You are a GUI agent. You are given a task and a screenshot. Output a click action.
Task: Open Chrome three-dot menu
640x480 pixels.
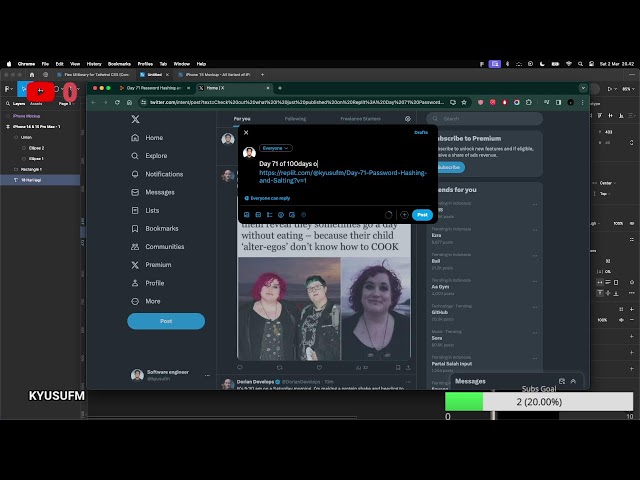pyautogui.click(x=582, y=102)
